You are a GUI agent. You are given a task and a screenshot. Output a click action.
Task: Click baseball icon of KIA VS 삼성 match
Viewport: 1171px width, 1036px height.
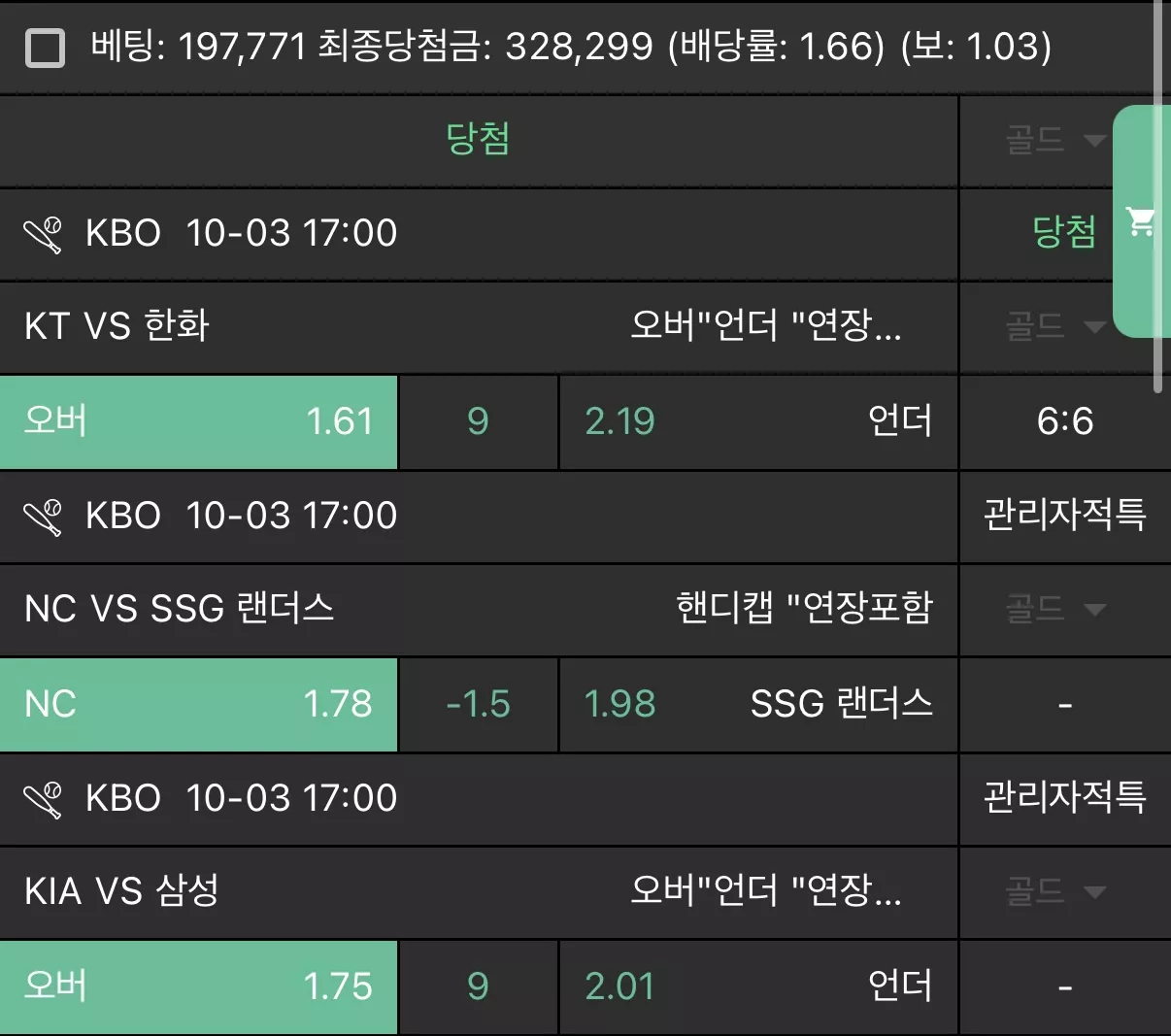click(x=43, y=799)
